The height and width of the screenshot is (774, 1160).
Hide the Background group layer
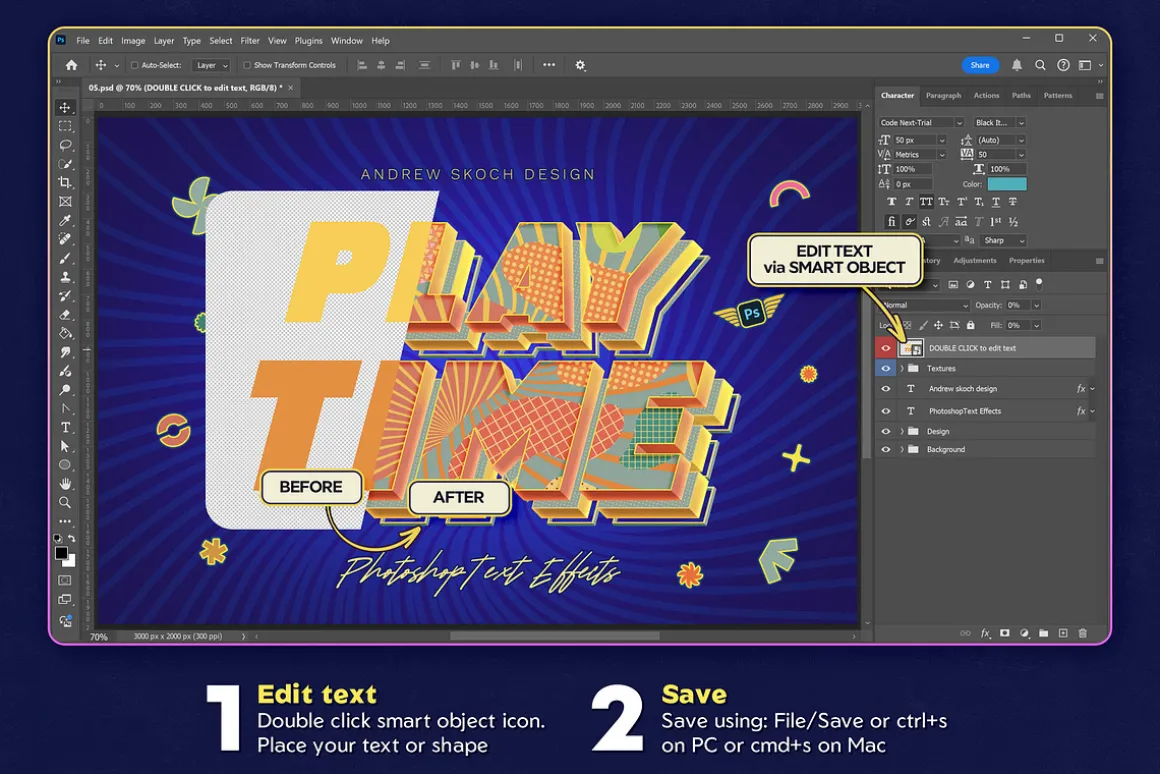pos(886,449)
